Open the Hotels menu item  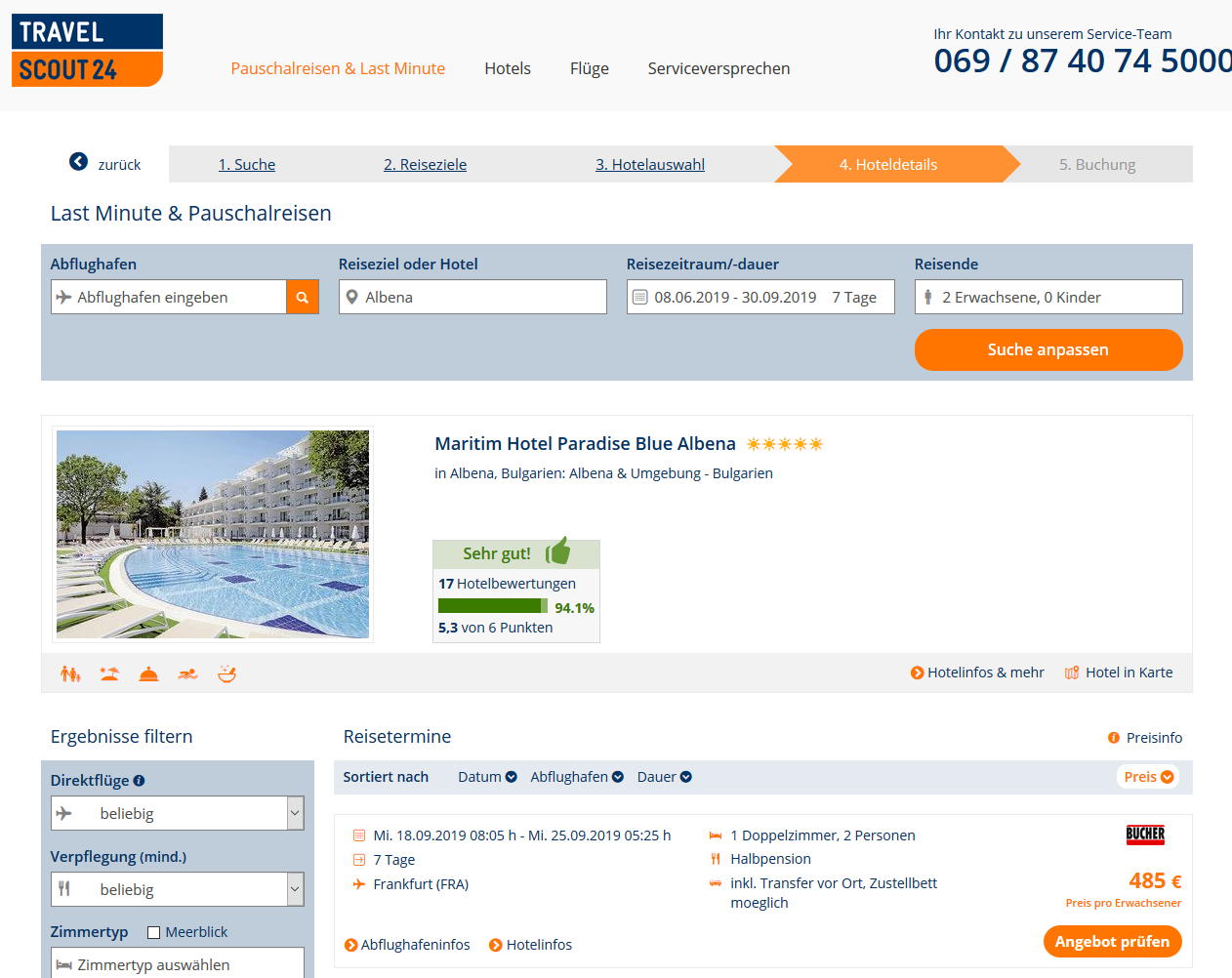click(x=508, y=68)
